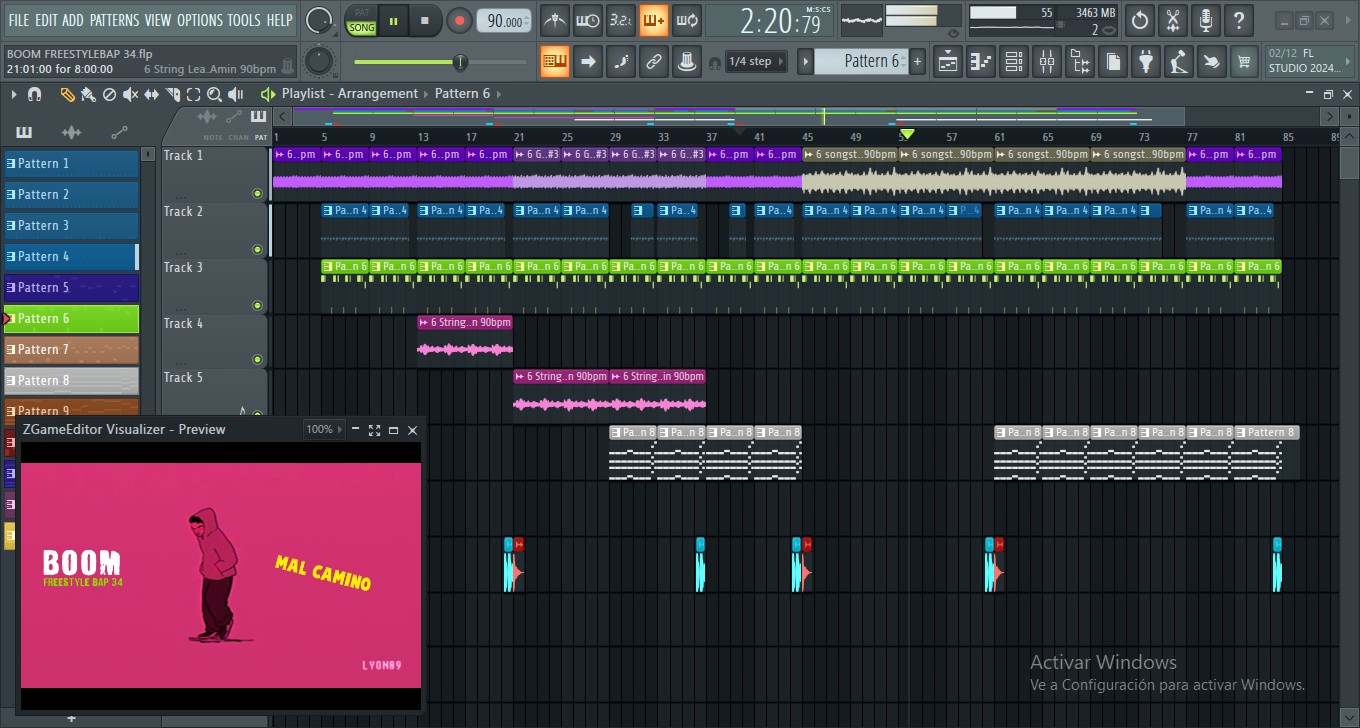Open the Mixer view button
Viewport: 1360px width, 728px height.
[x=1047, y=62]
